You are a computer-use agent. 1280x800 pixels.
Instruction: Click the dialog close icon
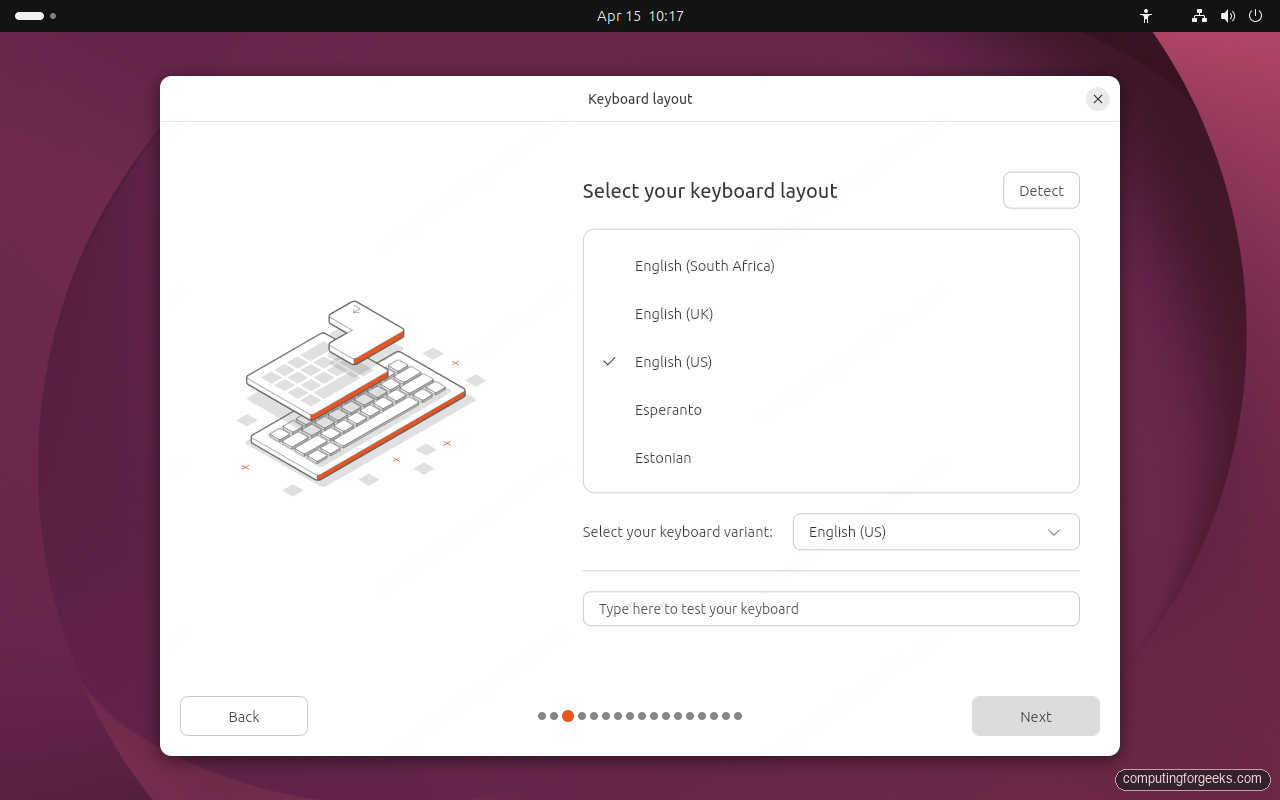click(x=1097, y=99)
